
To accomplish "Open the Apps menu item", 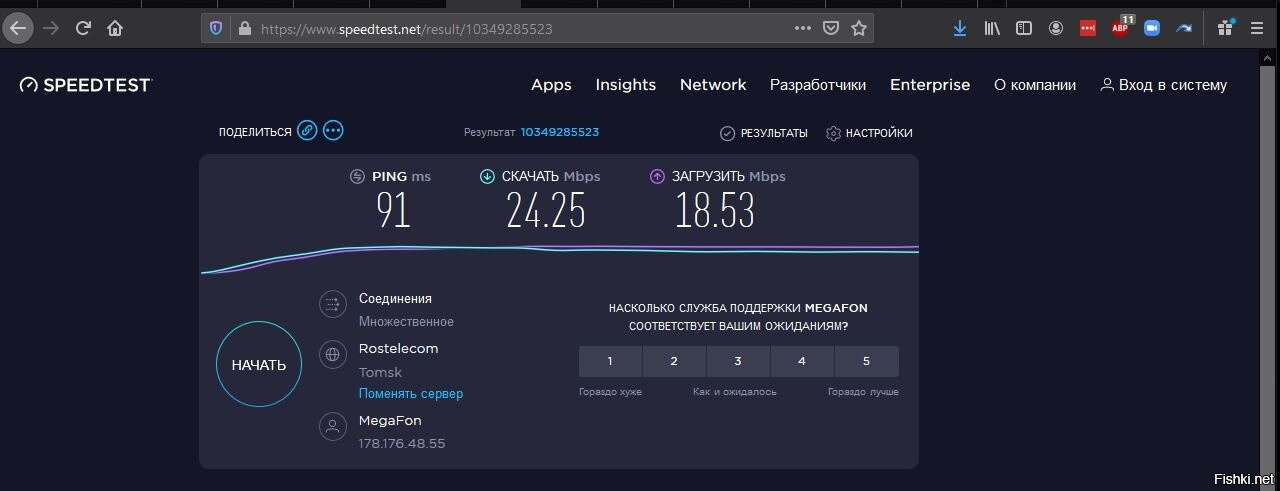I will [551, 85].
